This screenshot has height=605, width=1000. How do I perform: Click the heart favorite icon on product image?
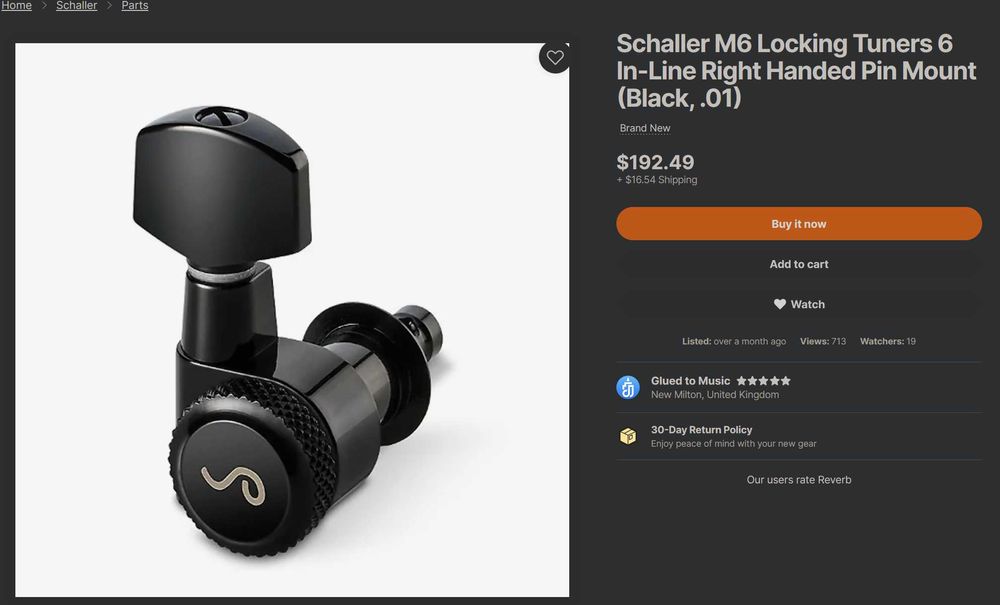pyautogui.click(x=555, y=57)
